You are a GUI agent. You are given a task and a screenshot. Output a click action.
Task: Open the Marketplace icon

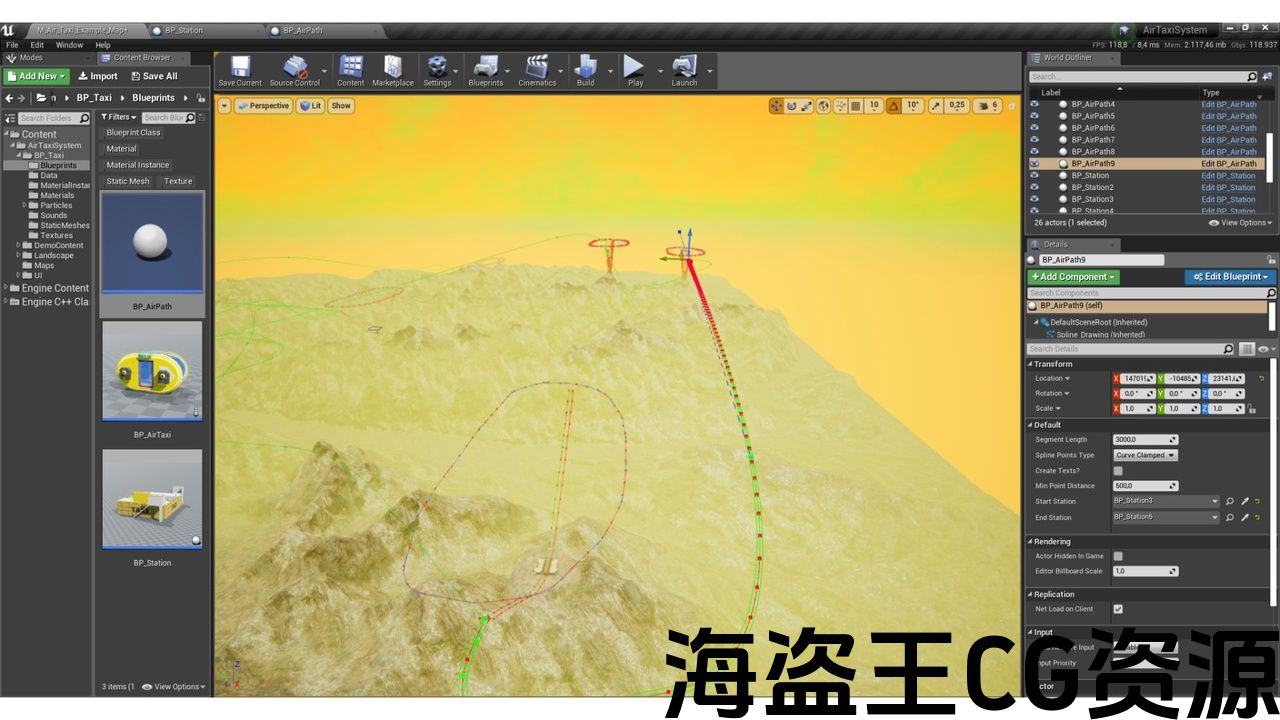tap(393, 70)
